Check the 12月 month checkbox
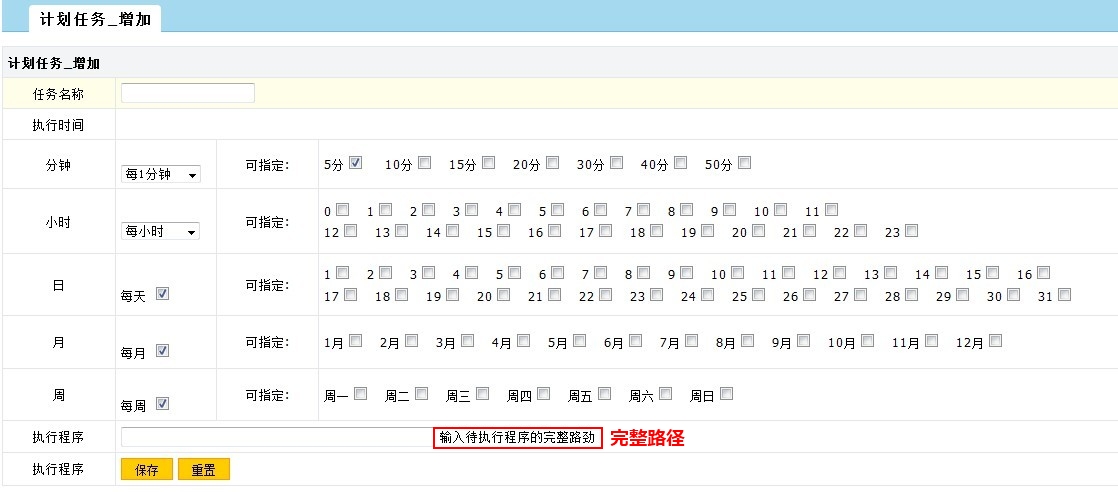 (x=994, y=341)
